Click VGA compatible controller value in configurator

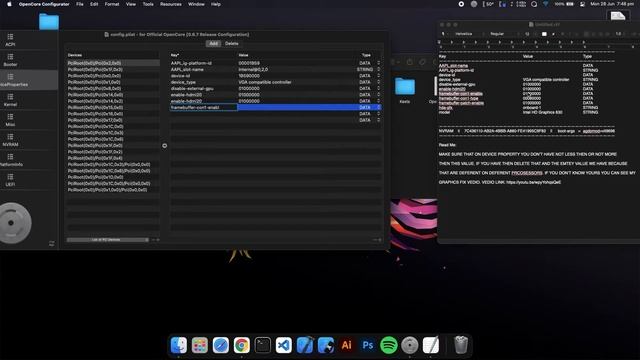pyautogui.click(x=265, y=82)
